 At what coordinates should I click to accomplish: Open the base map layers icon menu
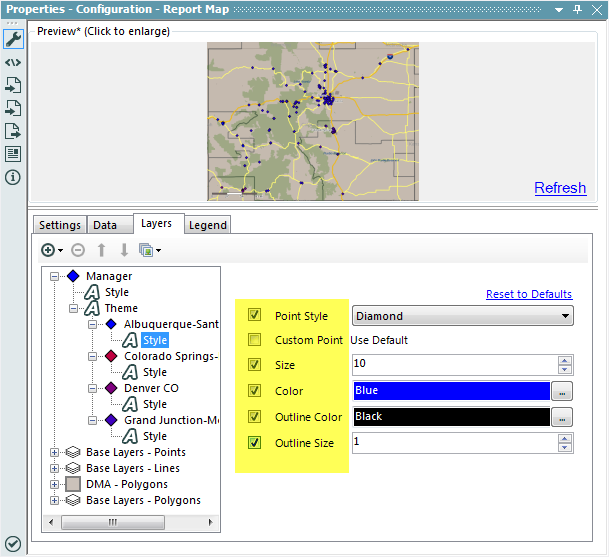pos(150,251)
